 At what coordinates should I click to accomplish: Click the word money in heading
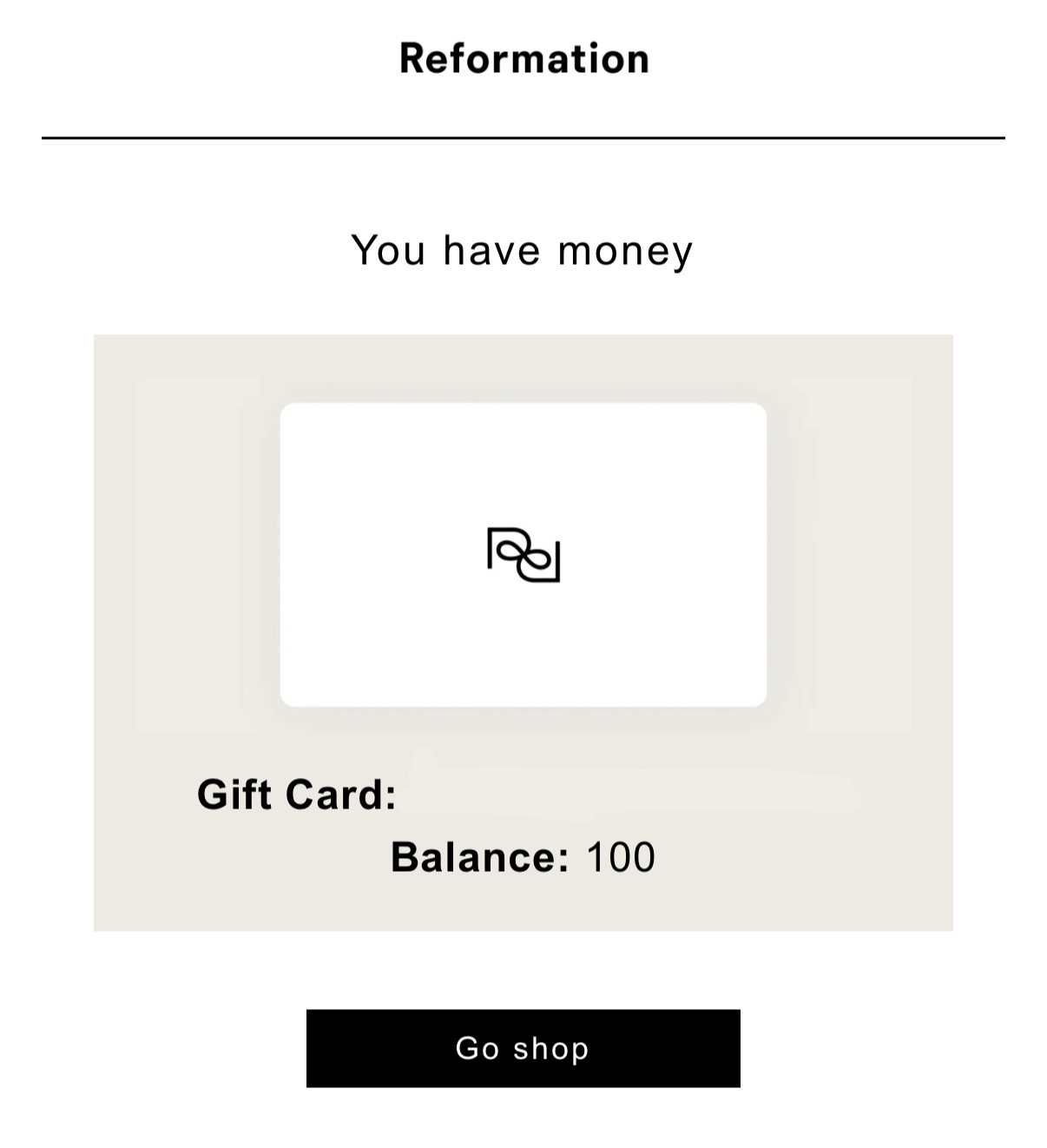pyautogui.click(x=625, y=251)
